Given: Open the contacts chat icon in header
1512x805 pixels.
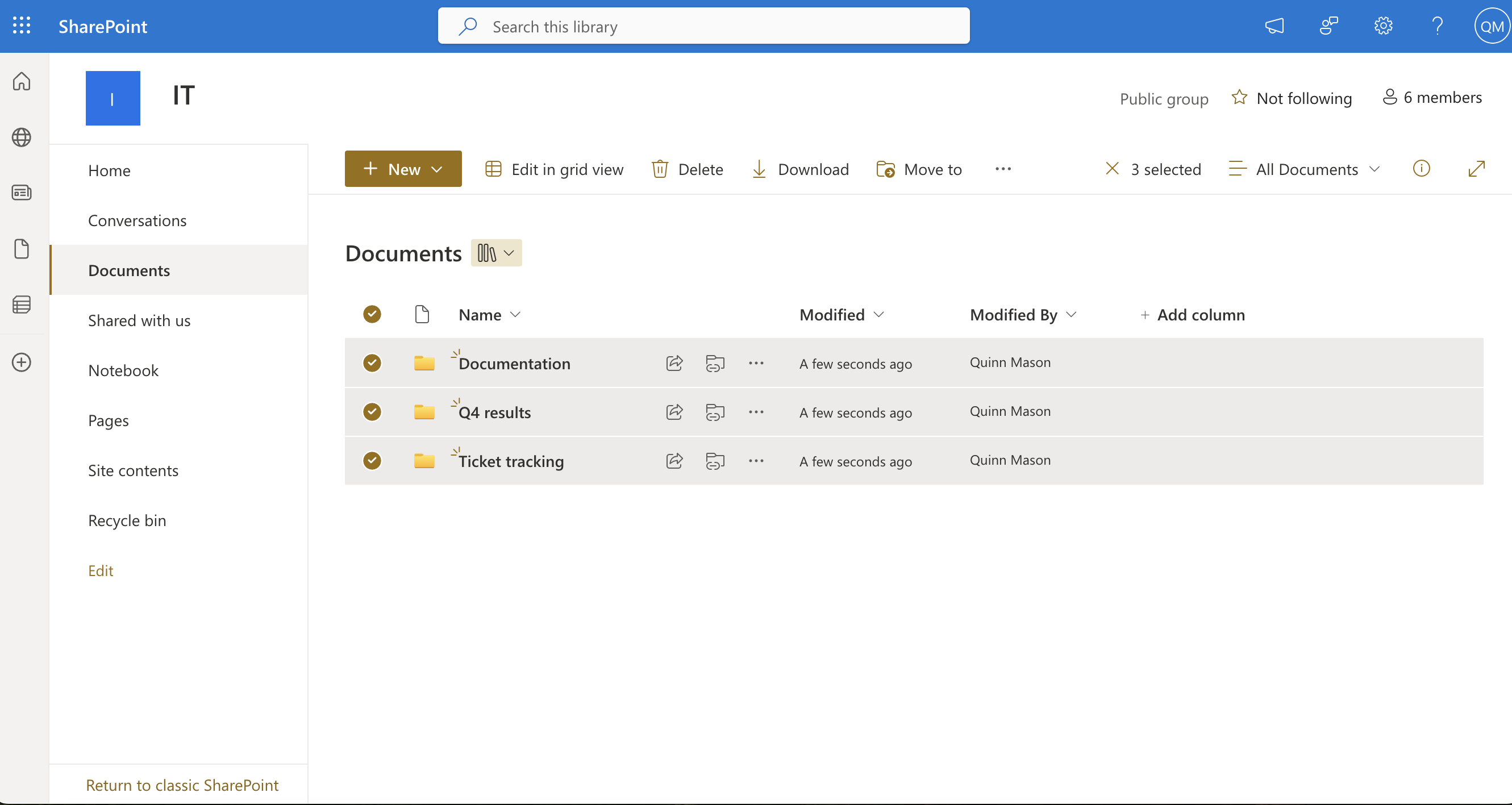Looking at the screenshot, I should click(x=1329, y=26).
